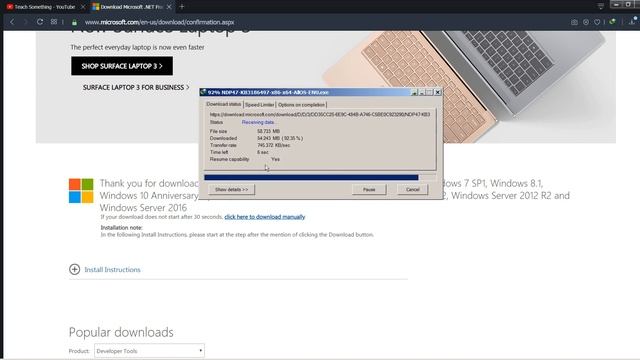
Task: Click here to download manually link
Action: pos(264,217)
